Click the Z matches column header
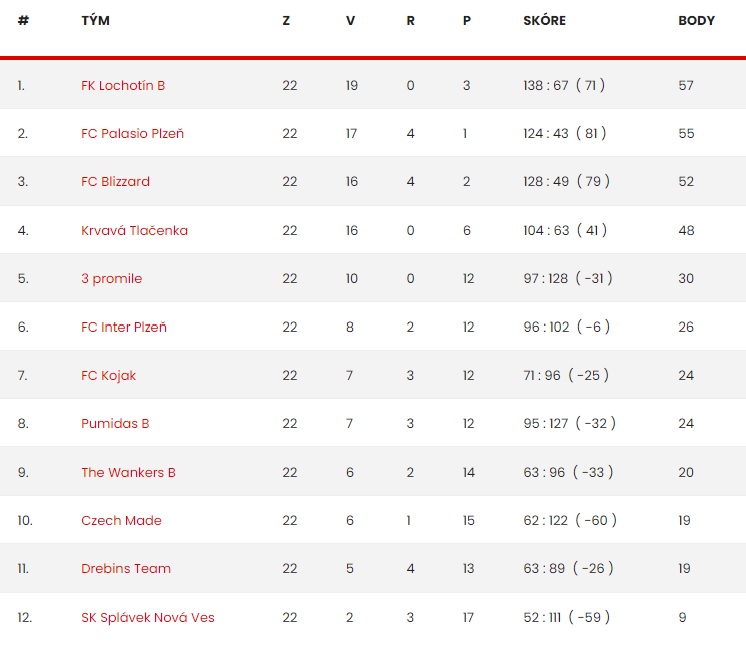Screen dimensions: 746x649 click(x=286, y=20)
